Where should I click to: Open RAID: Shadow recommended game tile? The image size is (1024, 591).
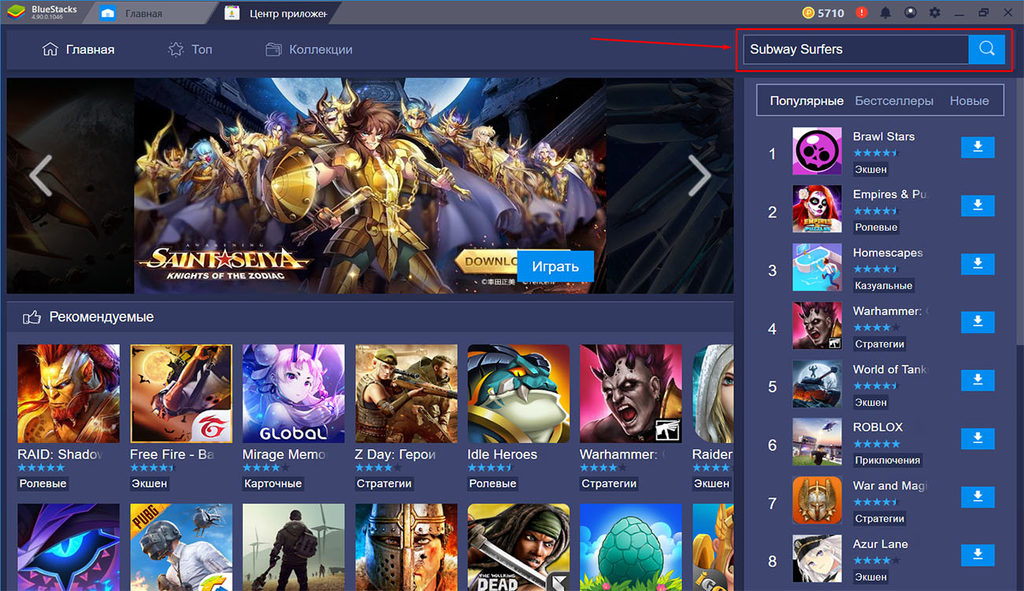coord(69,394)
